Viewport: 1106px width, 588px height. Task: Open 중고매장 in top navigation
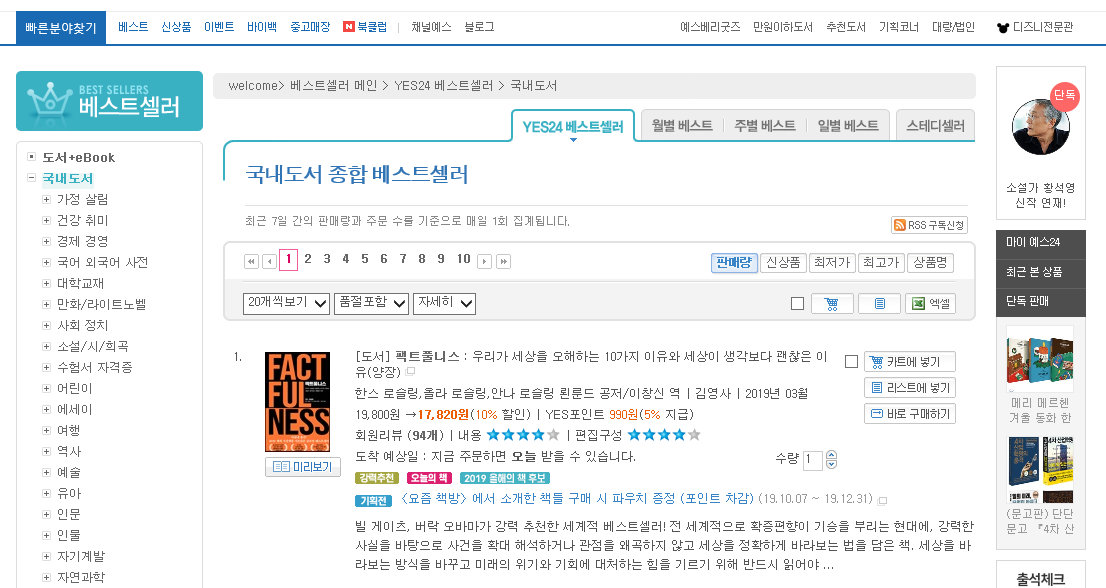tap(310, 27)
